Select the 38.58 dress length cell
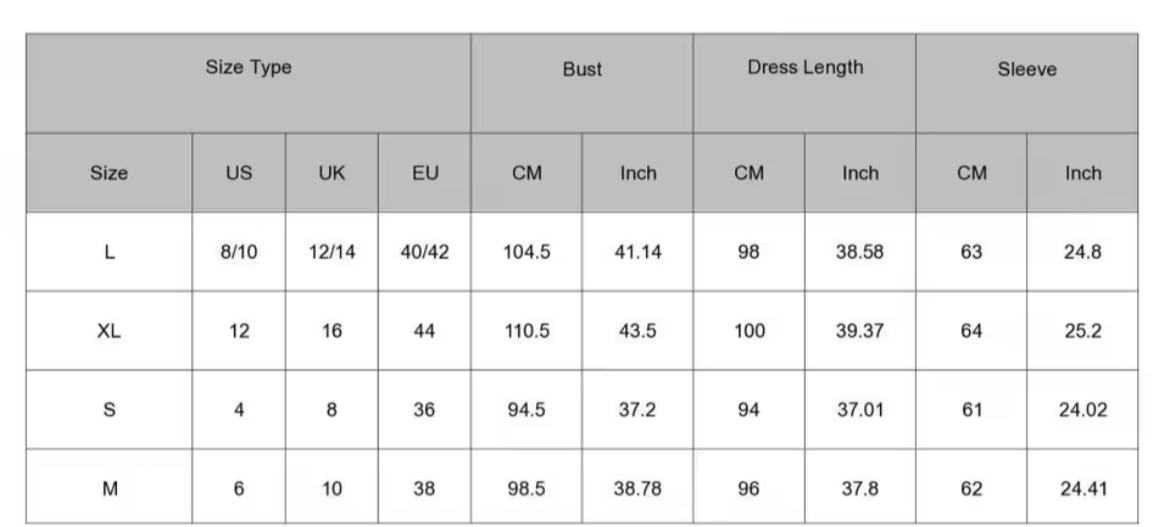Image resolution: width=1170 pixels, height=527 pixels. 860,252
